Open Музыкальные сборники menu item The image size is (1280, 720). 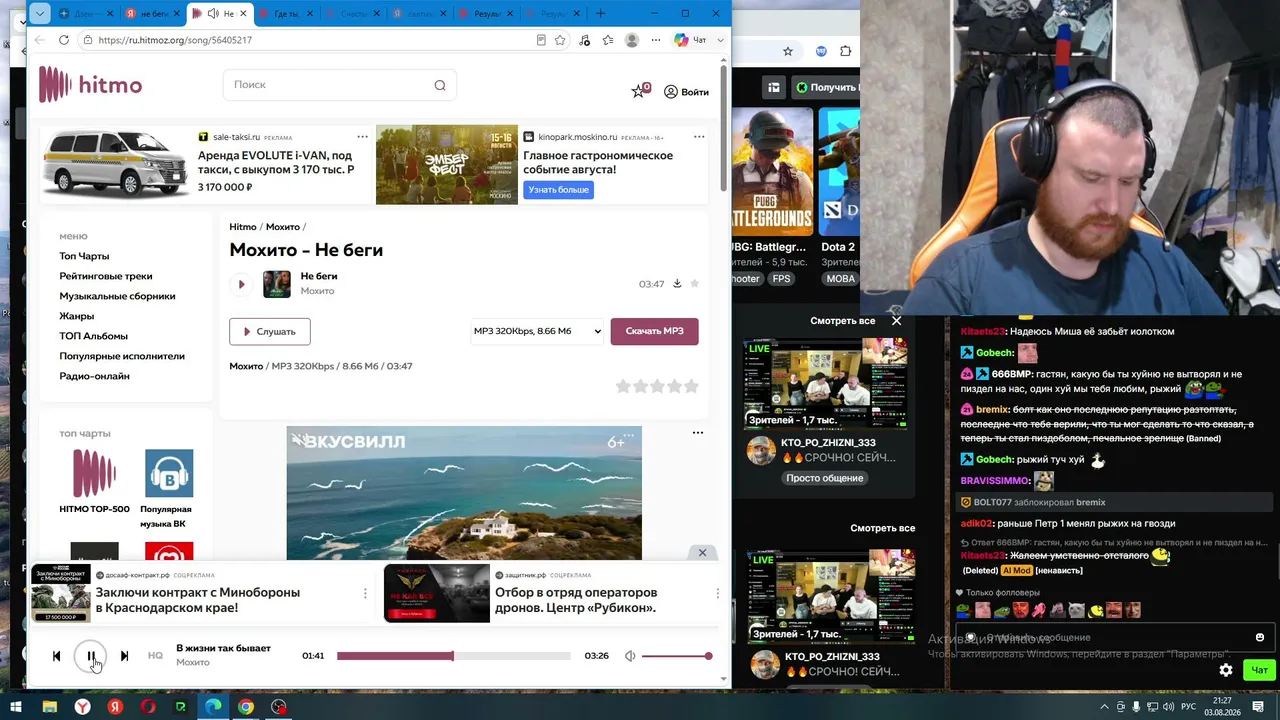[x=117, y=296]
